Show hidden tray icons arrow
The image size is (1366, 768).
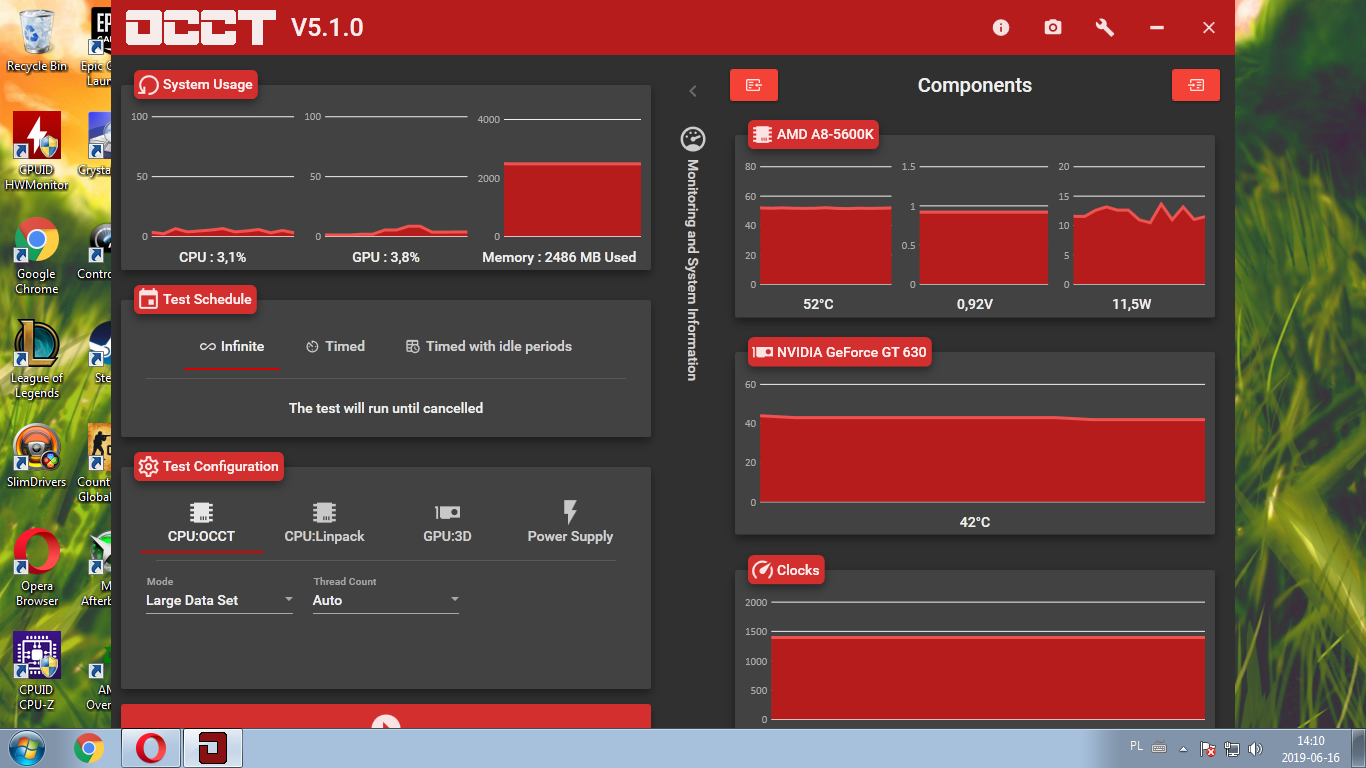pos(1185,748)
